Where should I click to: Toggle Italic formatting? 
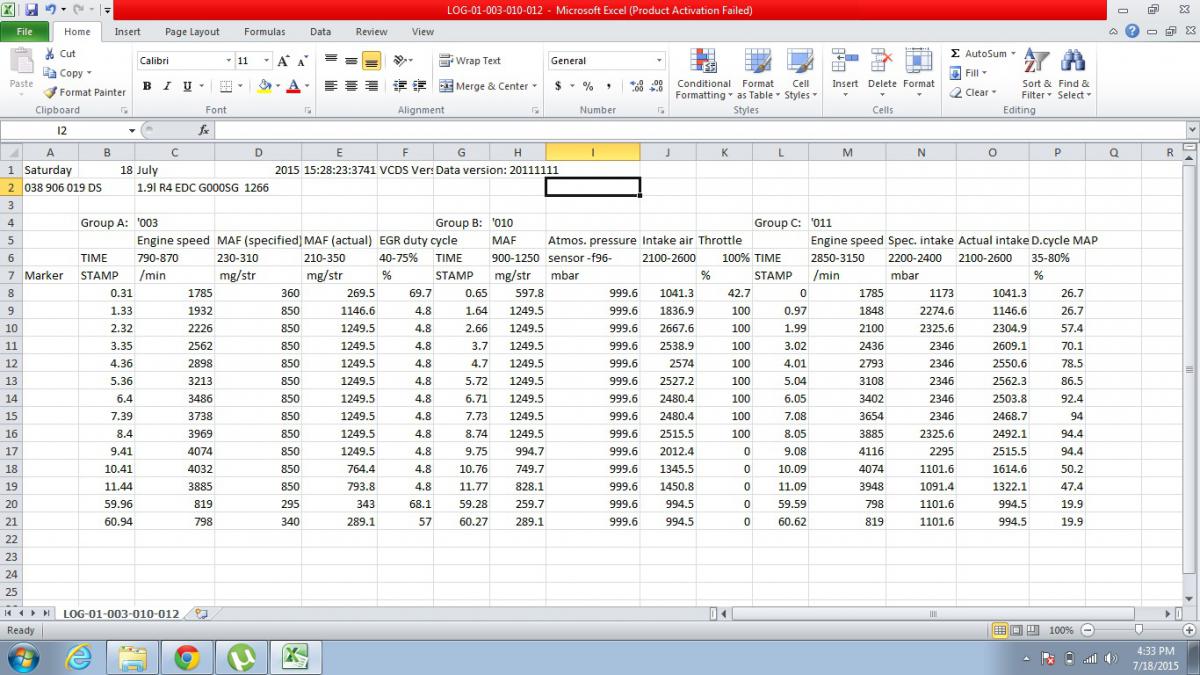[x=167, y=86]
